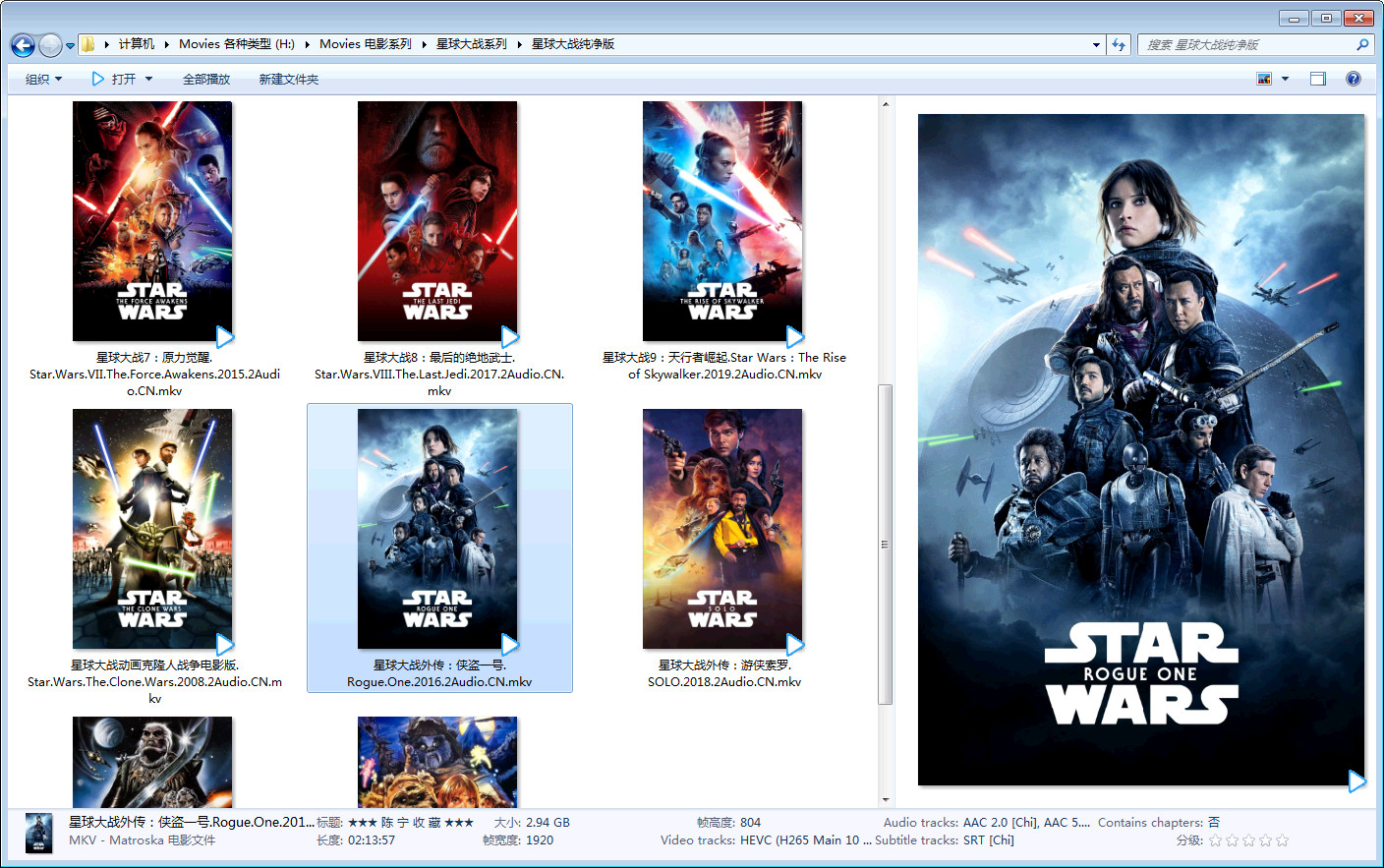
Task: Click the search magnifier icon
Action: (x=1362, y=44)
